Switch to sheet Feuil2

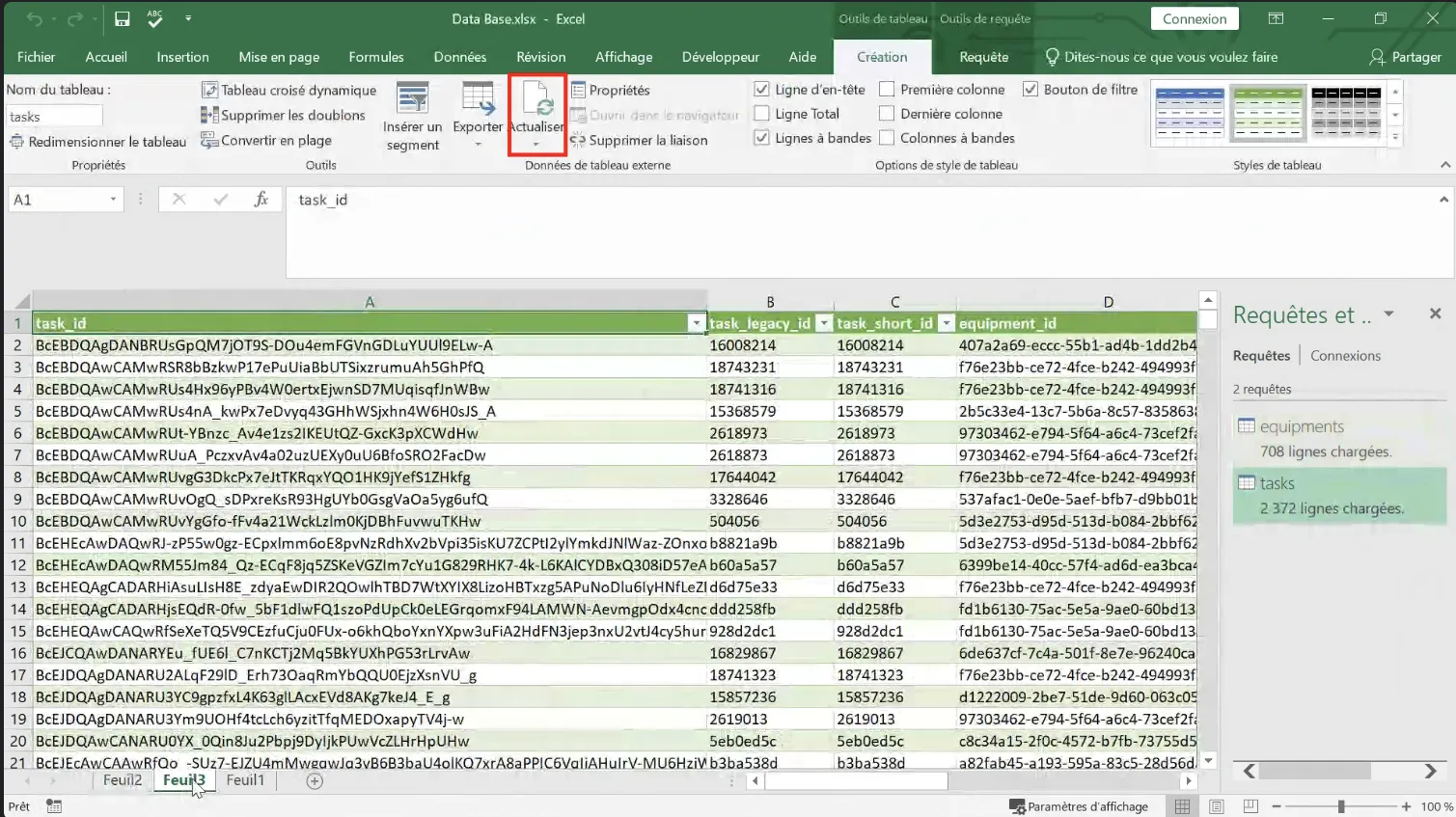[x=123, y=780]
